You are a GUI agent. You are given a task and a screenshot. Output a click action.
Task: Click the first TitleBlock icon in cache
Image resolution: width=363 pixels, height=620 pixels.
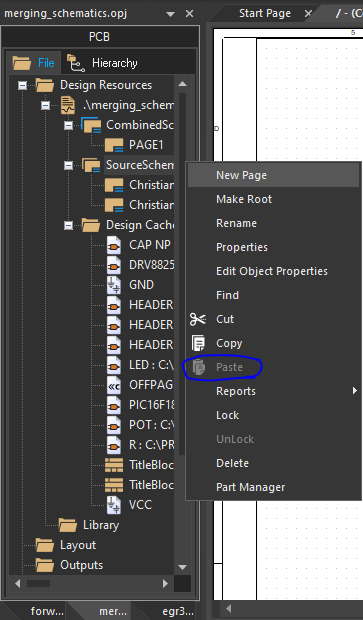tap(114, 465)
